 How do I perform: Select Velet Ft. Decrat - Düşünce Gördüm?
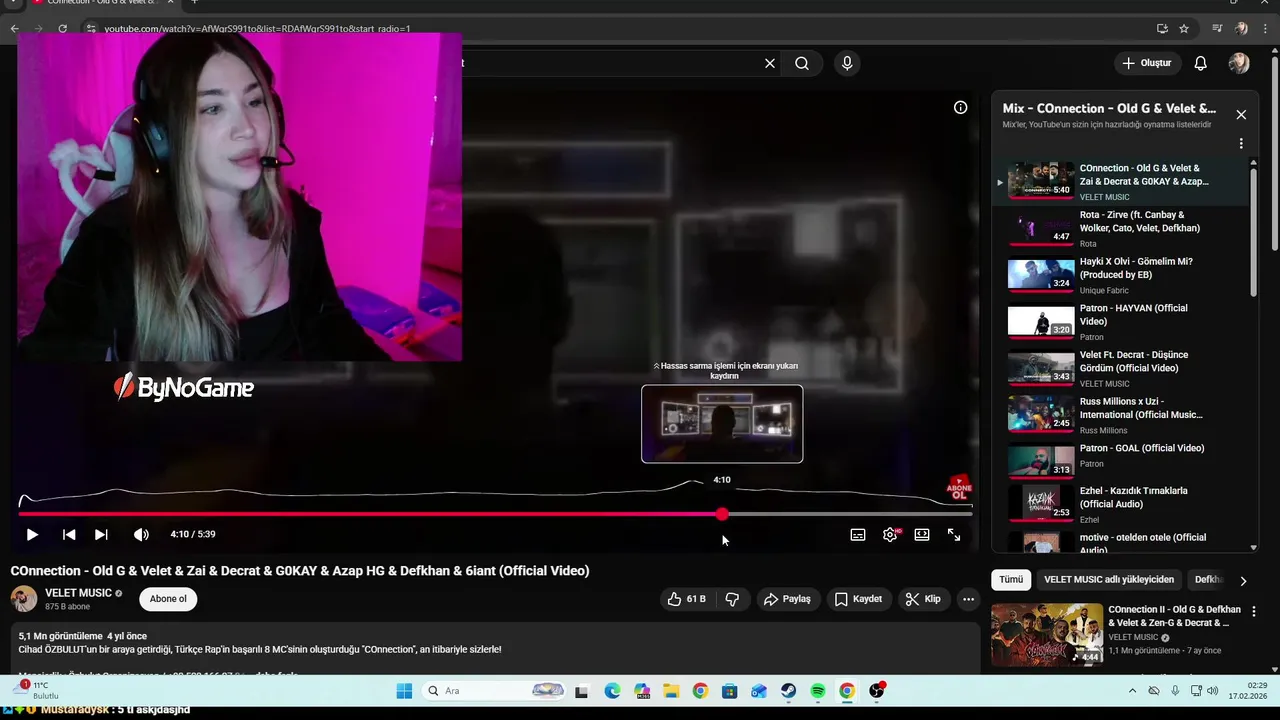pyautogui.click(x=1120, y=368)
